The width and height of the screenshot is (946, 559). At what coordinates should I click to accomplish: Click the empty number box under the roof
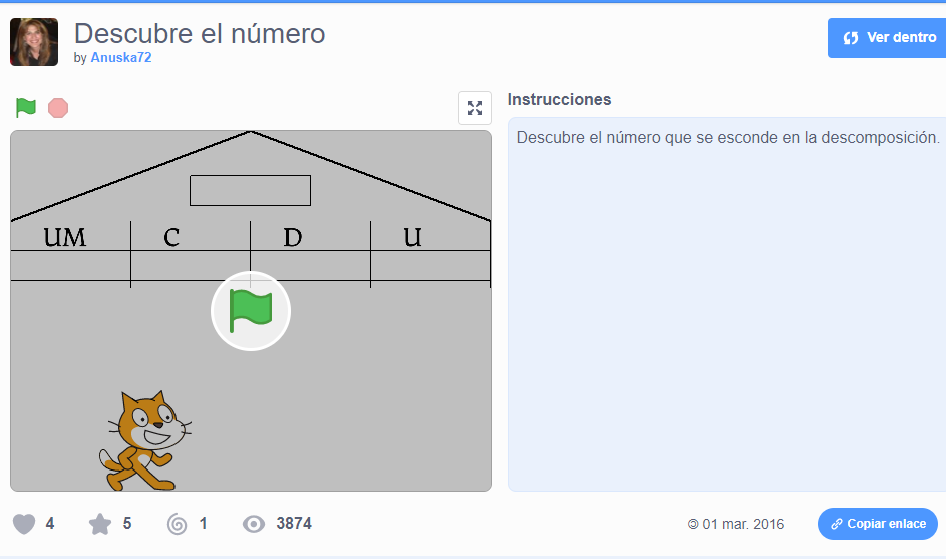tap(250, 191)
